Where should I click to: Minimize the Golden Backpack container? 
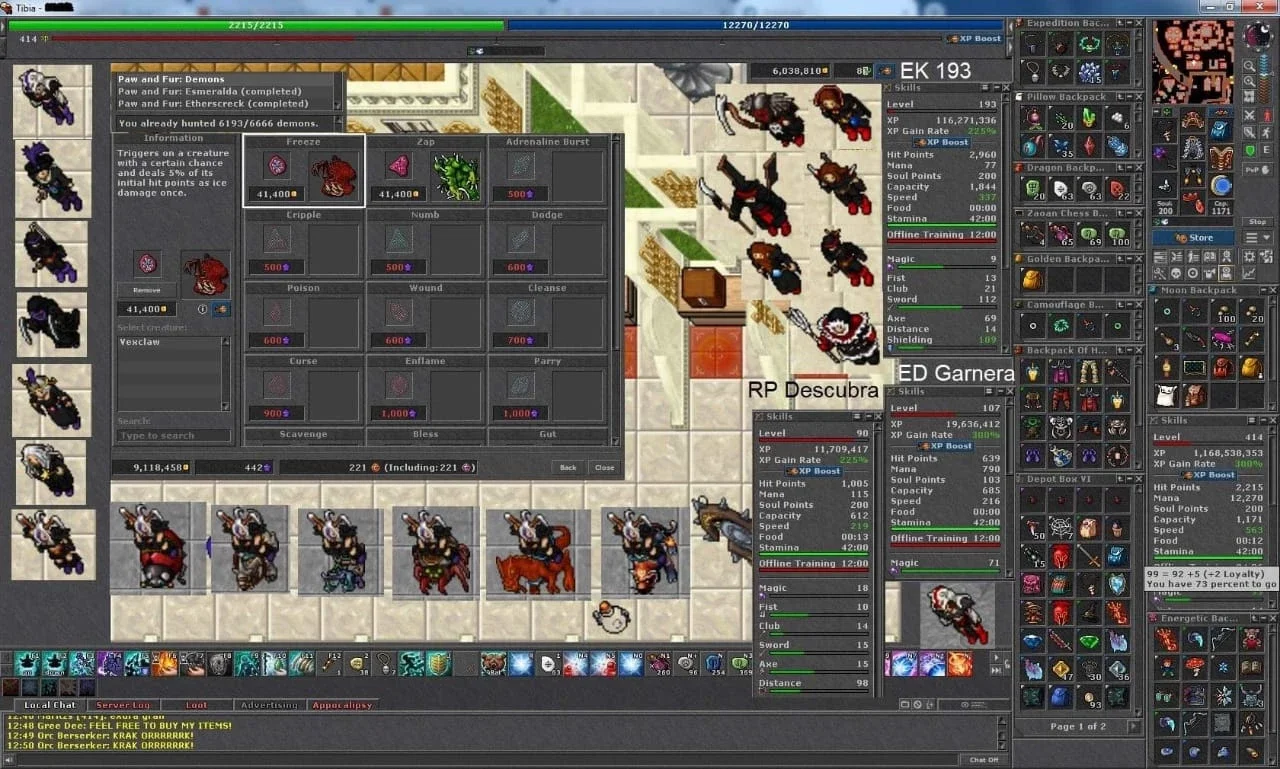[1129, 259]
